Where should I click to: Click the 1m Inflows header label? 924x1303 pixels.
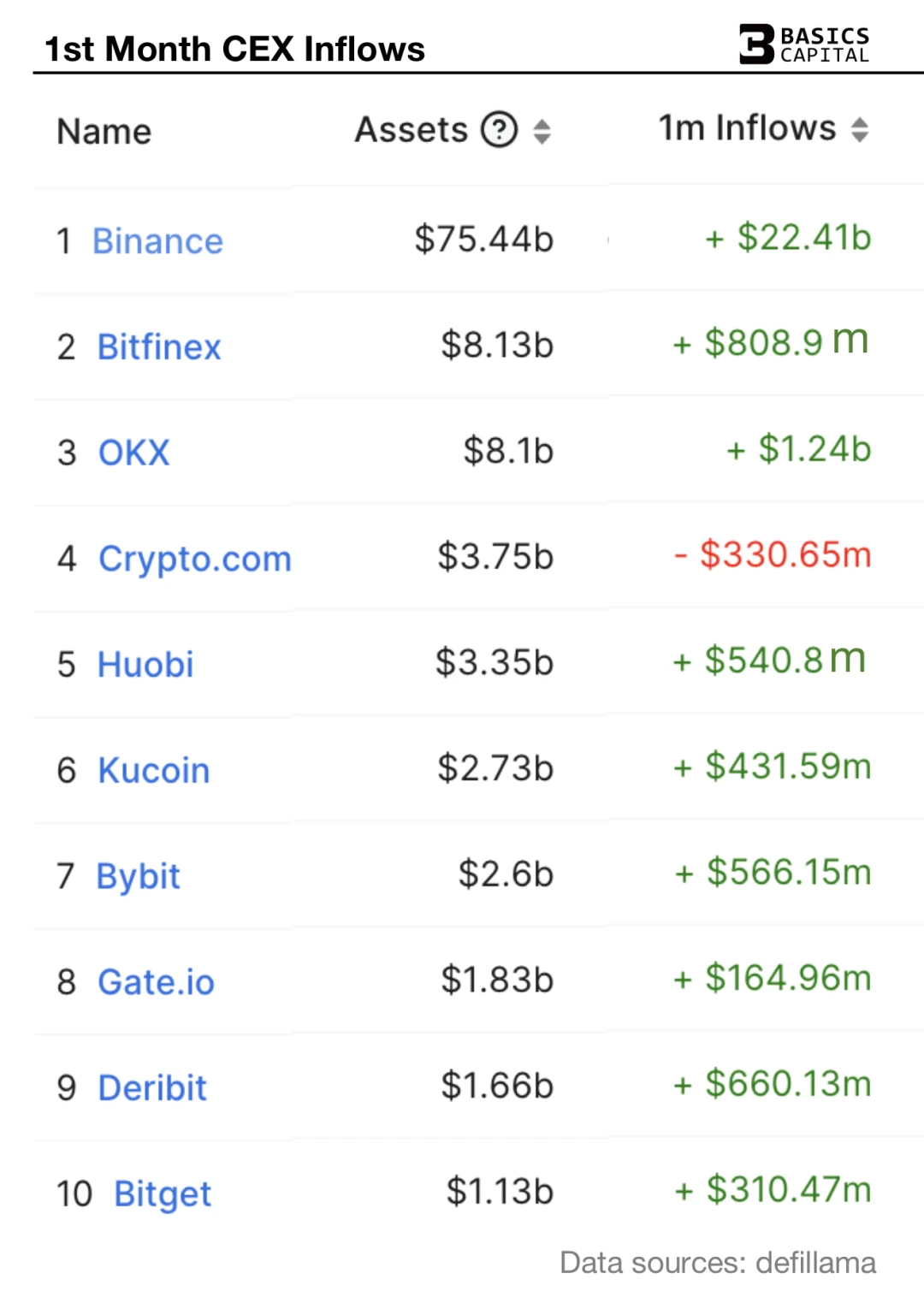(746, 128)
